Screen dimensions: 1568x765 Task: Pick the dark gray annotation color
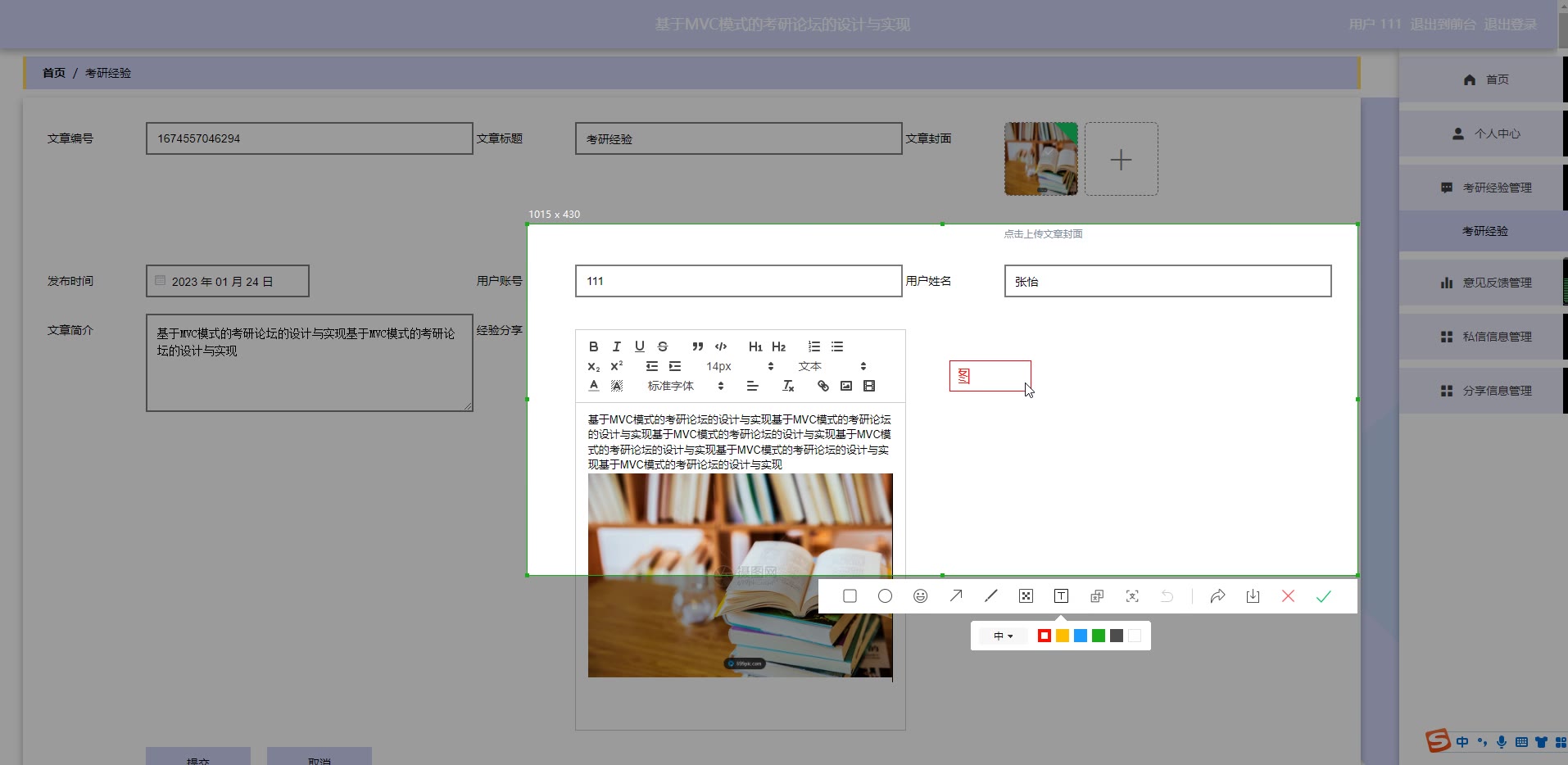(1117, 636)
